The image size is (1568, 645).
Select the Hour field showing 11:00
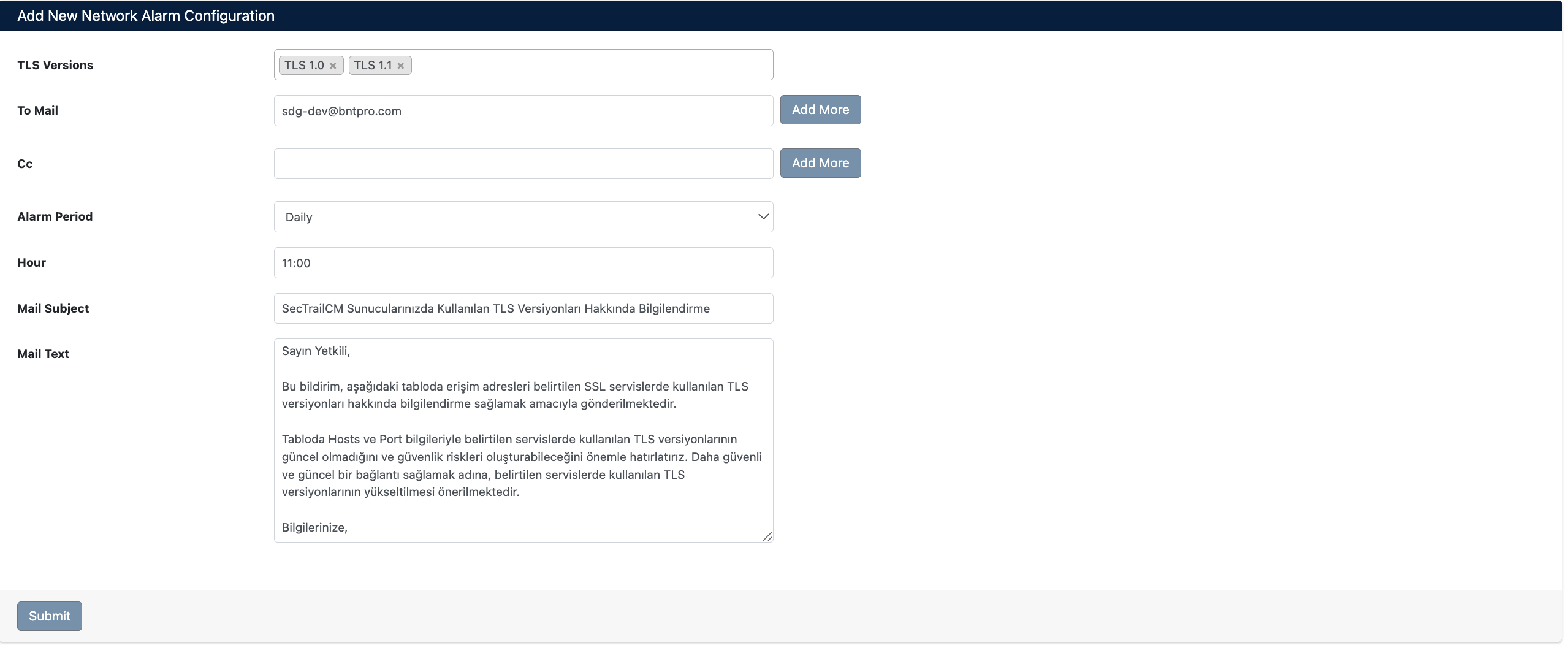pyautogui.click(x=523, y=262)
